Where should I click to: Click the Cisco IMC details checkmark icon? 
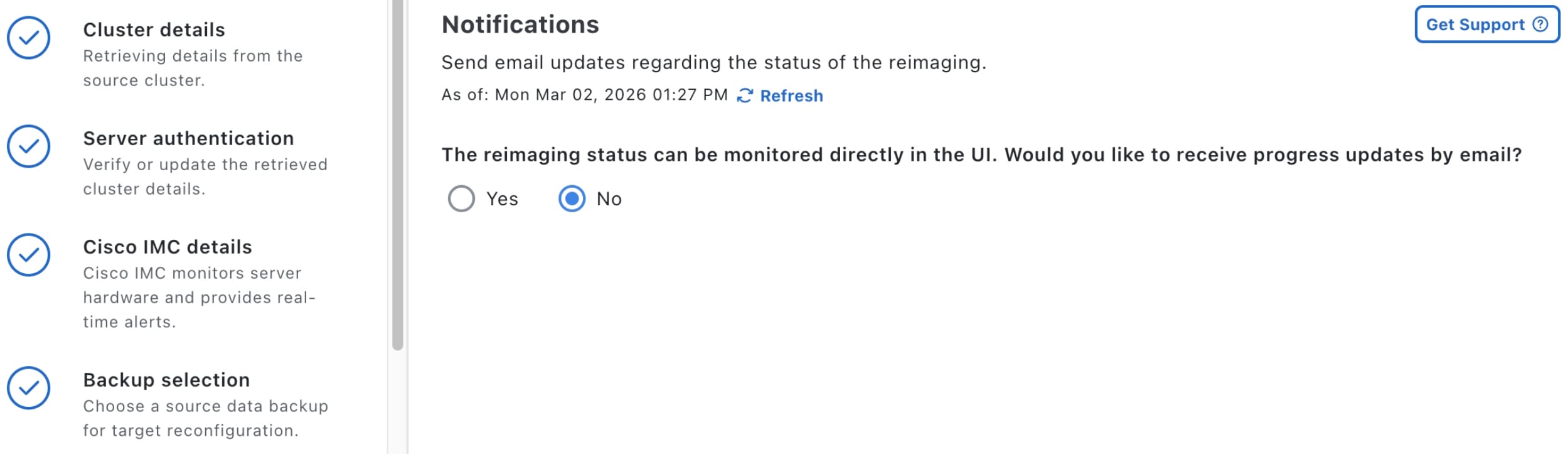28,255
